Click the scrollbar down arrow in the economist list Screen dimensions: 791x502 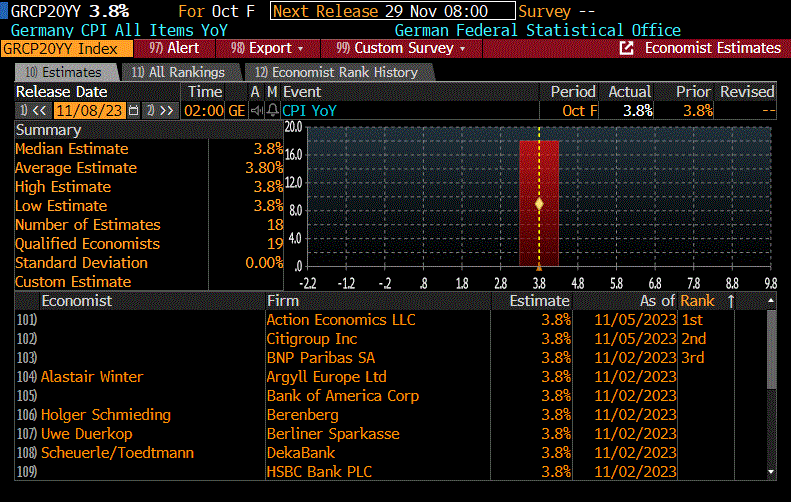(x=771, y=472)
